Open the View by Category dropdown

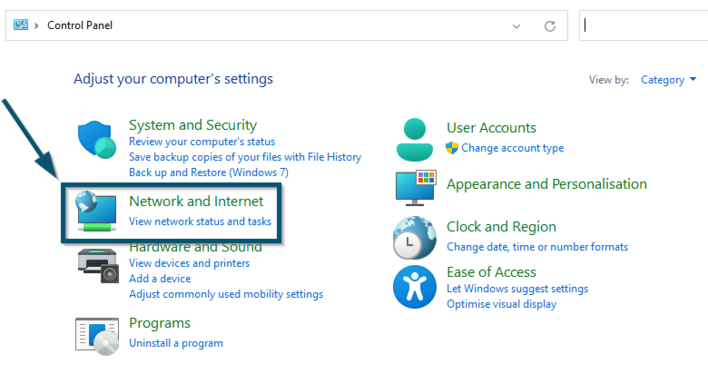pos(668,80)
